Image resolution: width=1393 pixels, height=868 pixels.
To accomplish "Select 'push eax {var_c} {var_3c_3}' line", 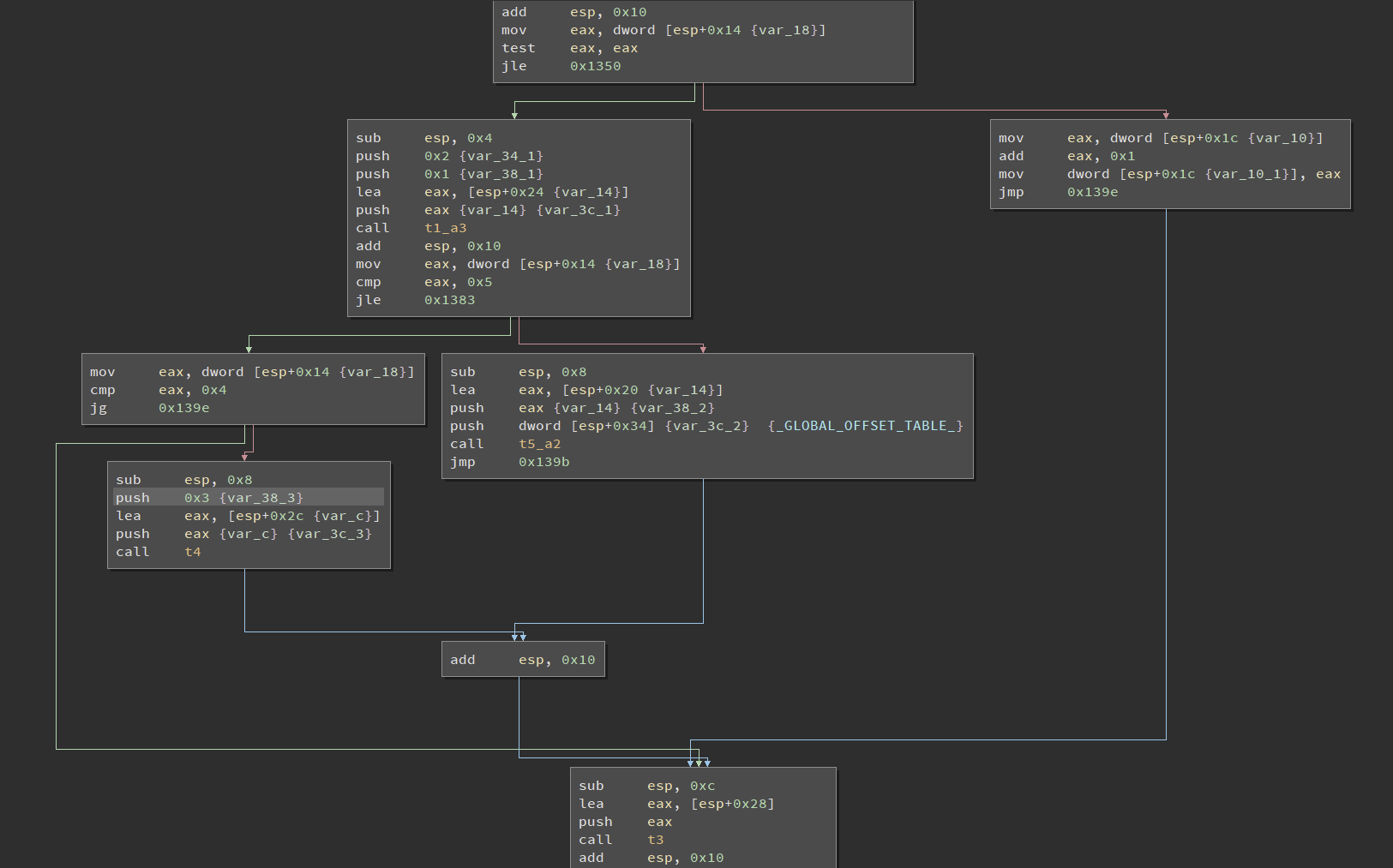I will point(244,534).
